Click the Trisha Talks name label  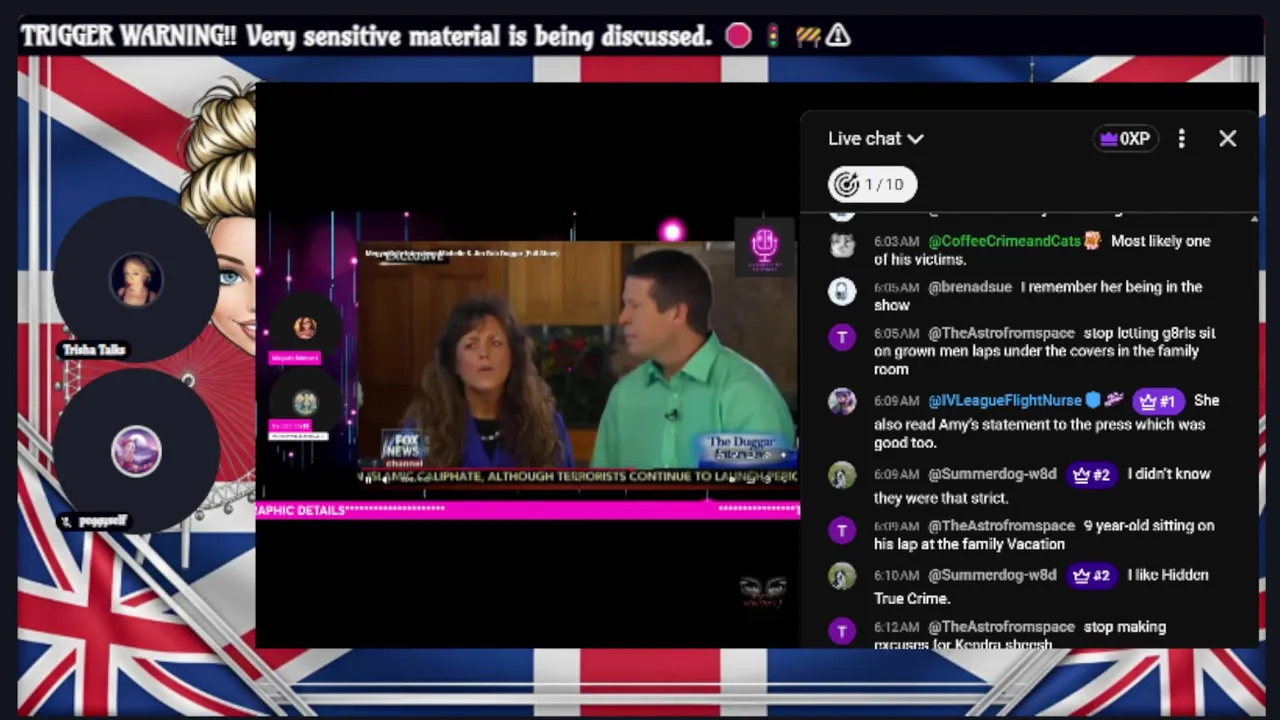94,350
